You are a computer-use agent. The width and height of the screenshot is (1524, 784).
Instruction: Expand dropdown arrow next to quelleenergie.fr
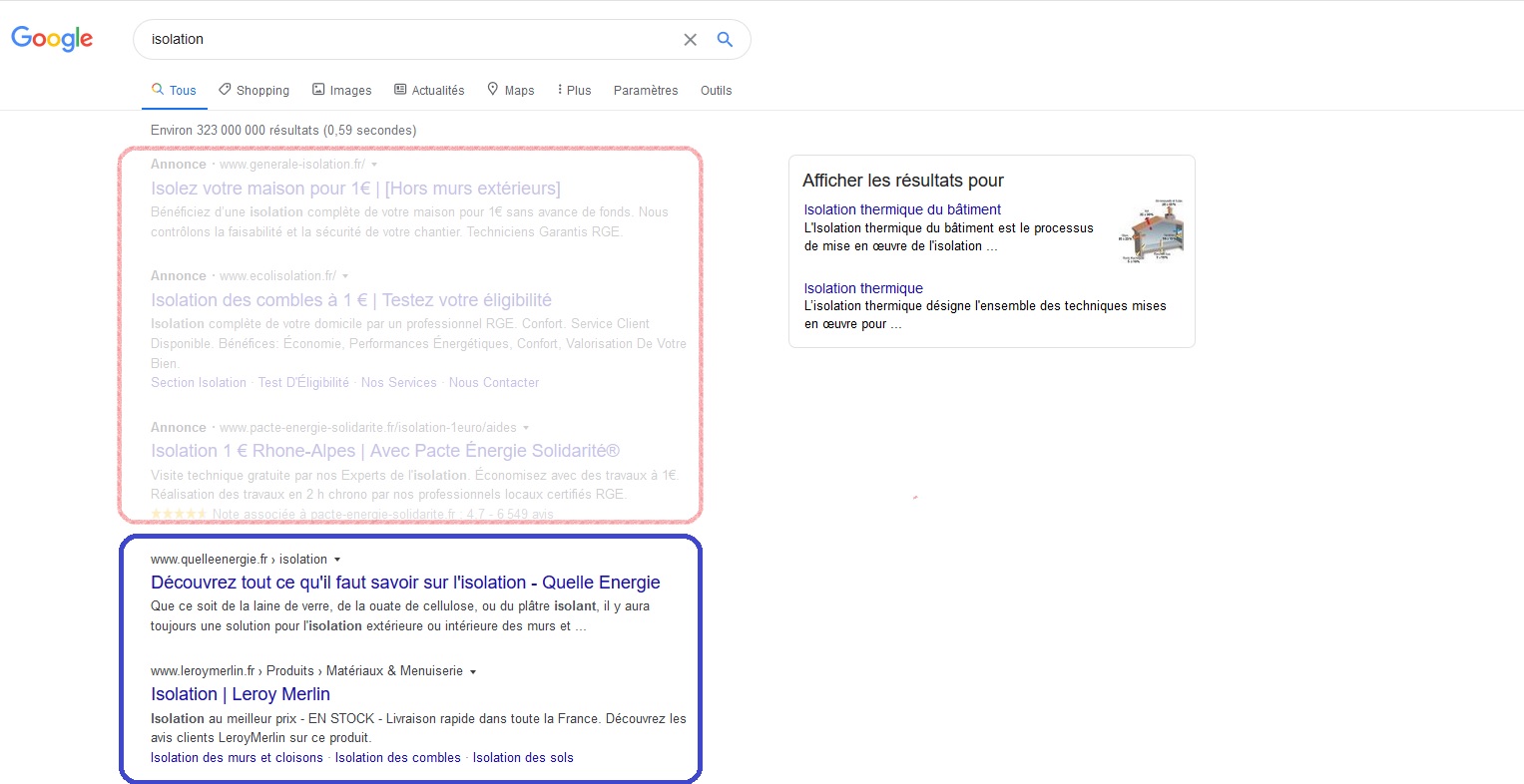[337, 560]
